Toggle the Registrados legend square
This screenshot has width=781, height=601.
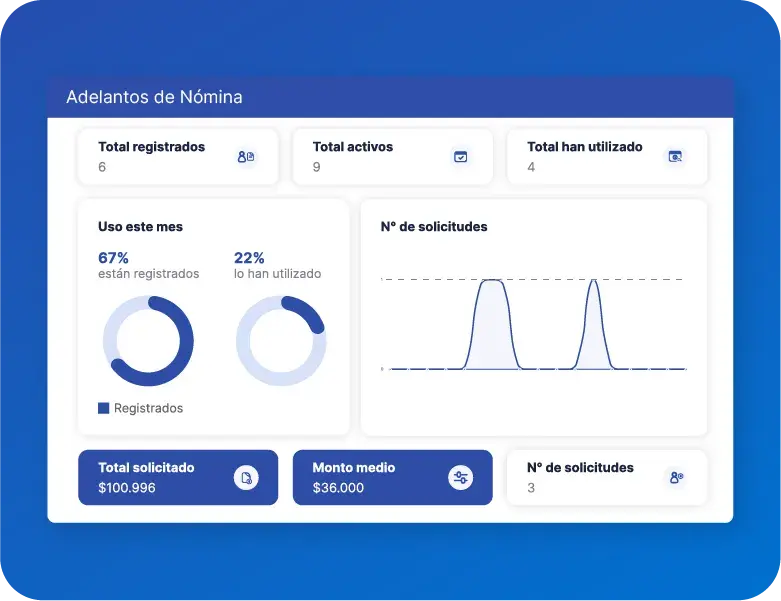pos(104,408)
